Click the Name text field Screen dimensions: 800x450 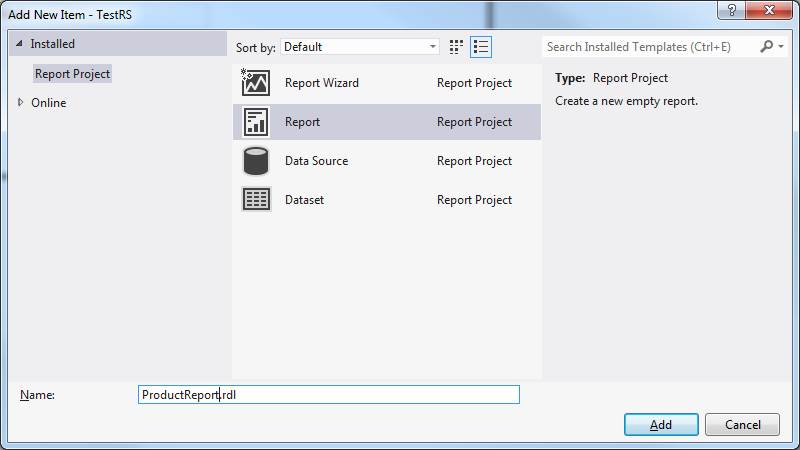tap(330, 395)
